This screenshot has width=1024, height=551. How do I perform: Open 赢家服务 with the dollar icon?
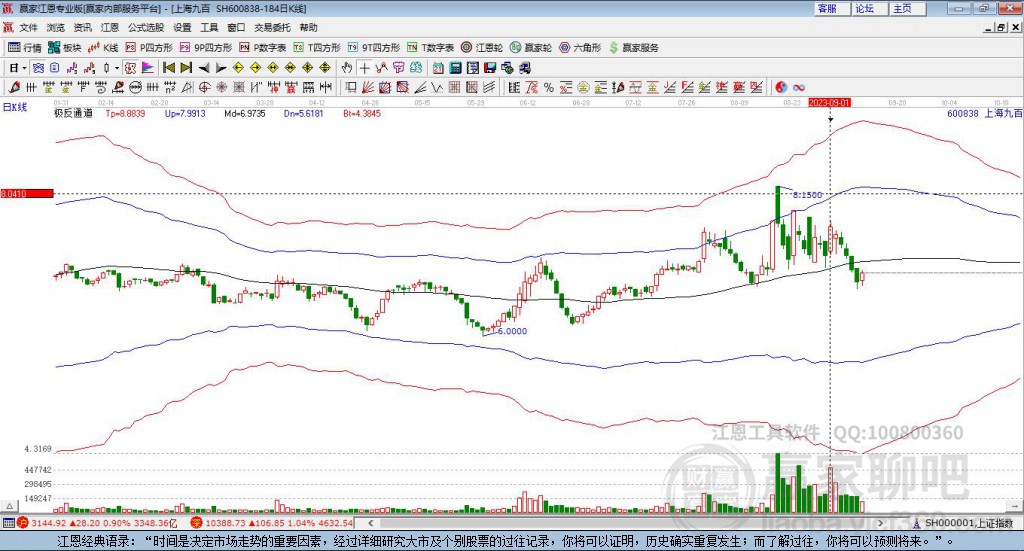coord(633,48)
